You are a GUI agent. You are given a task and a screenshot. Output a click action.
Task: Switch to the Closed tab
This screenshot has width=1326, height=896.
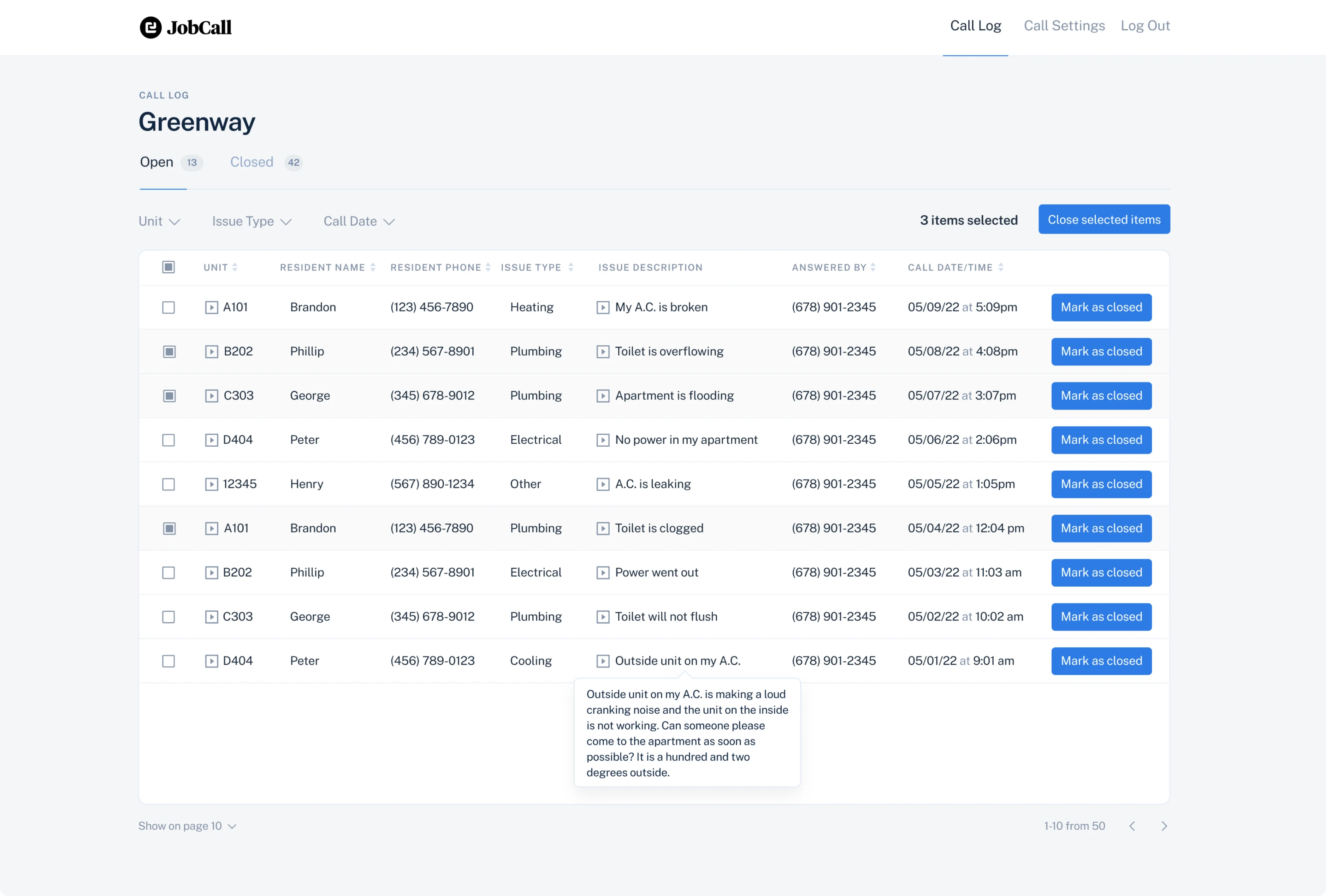click(251, 162)
